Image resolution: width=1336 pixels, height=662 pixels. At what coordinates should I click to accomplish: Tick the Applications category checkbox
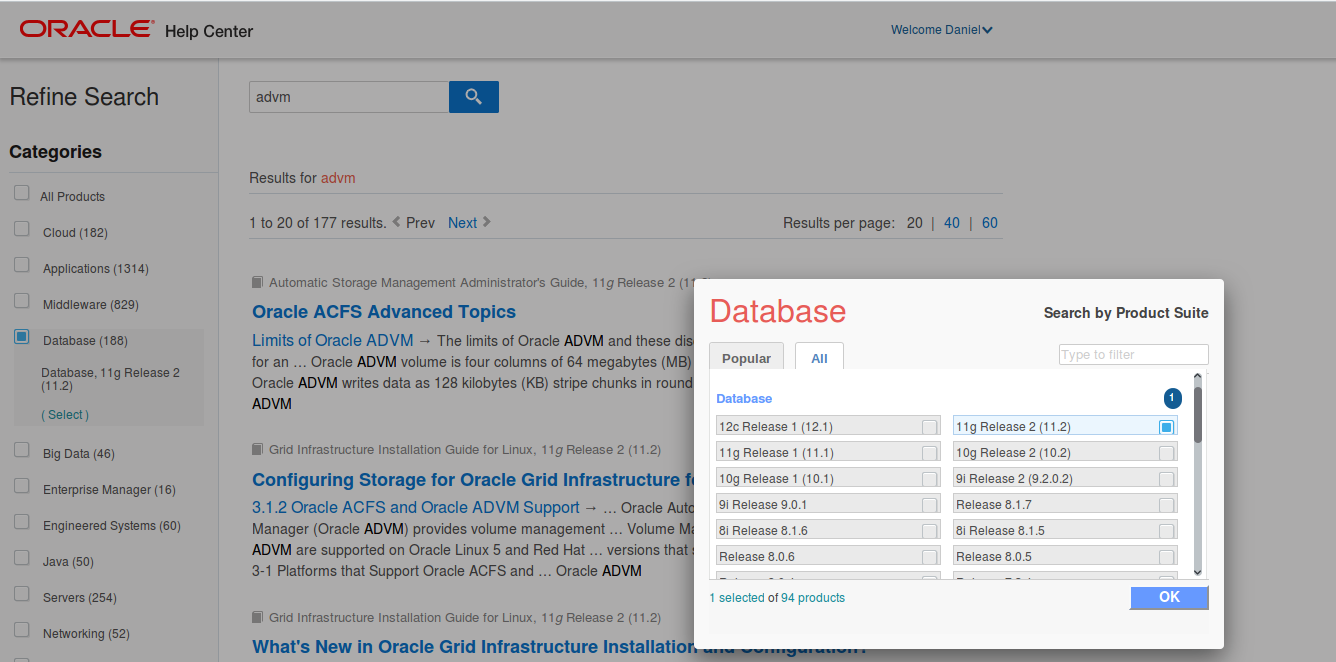coord(21,265)
